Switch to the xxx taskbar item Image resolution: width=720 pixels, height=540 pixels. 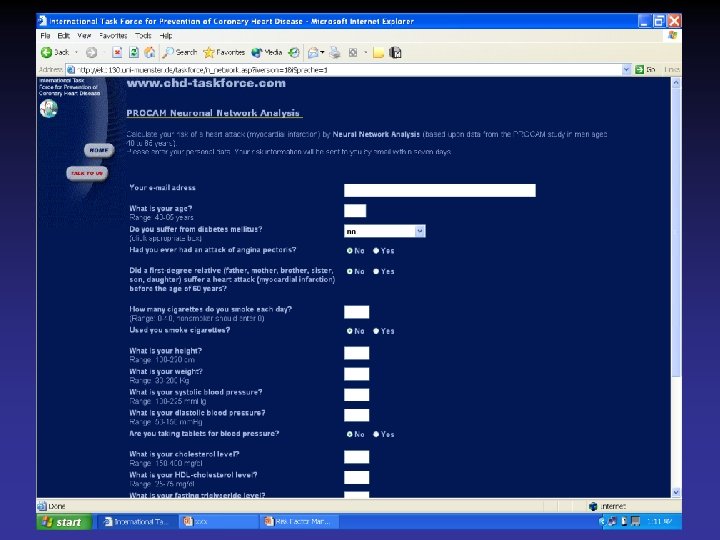218,522
